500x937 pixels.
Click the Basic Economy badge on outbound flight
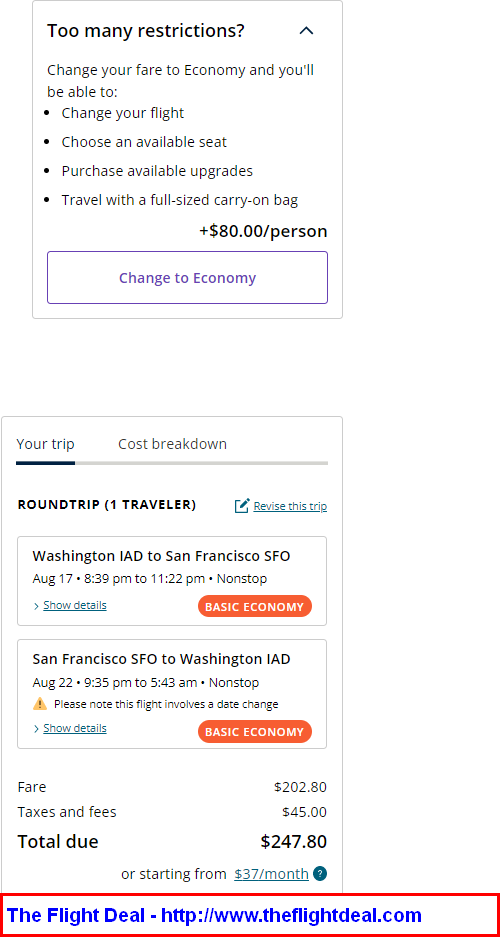click(254, 607)
